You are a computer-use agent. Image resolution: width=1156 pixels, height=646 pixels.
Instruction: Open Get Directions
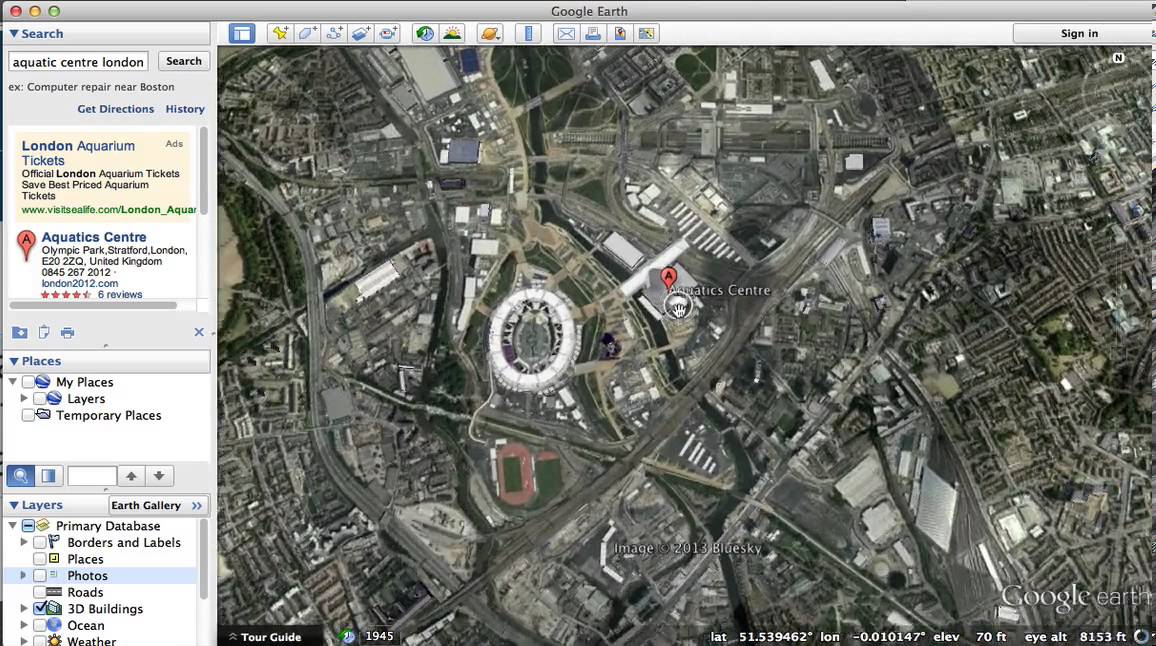[x=116, y=109]
